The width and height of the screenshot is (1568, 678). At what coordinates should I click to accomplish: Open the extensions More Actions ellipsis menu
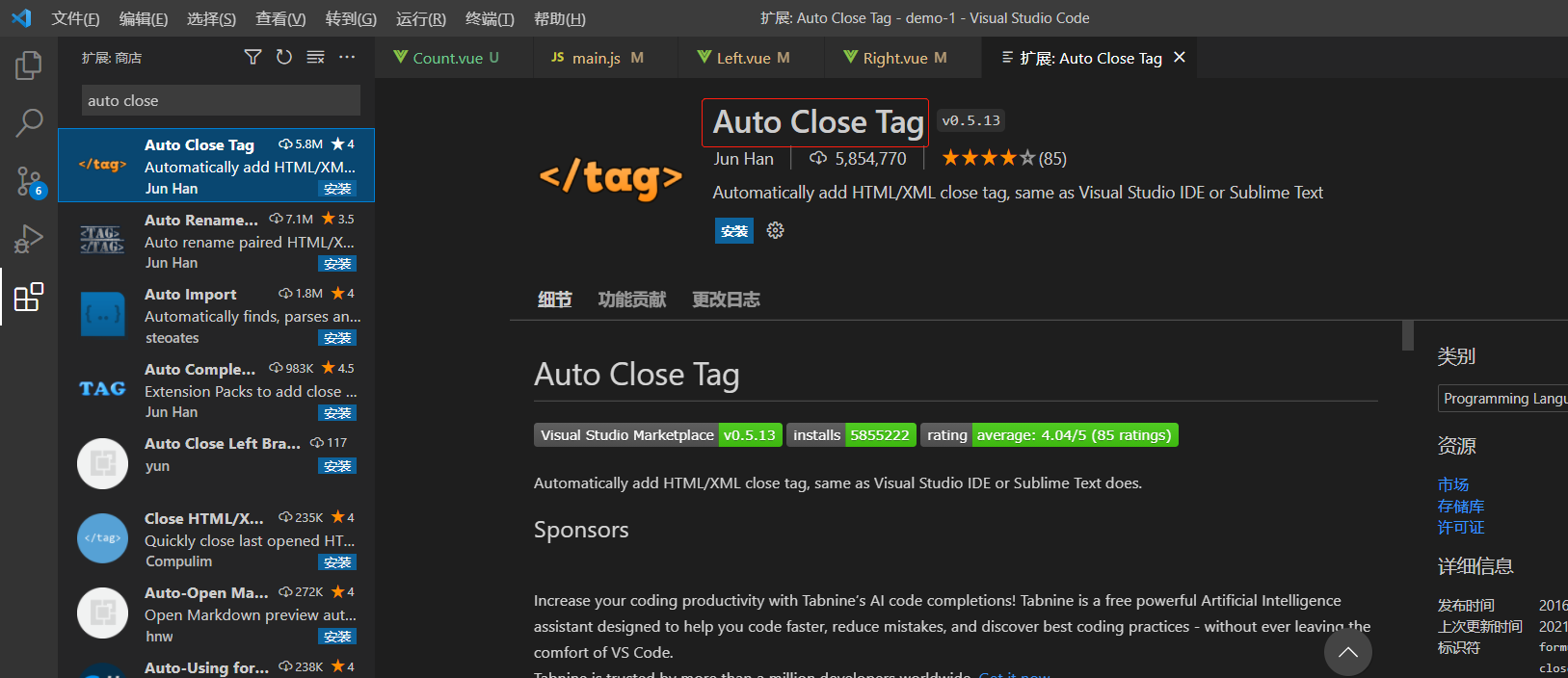(x=347, y=58)
